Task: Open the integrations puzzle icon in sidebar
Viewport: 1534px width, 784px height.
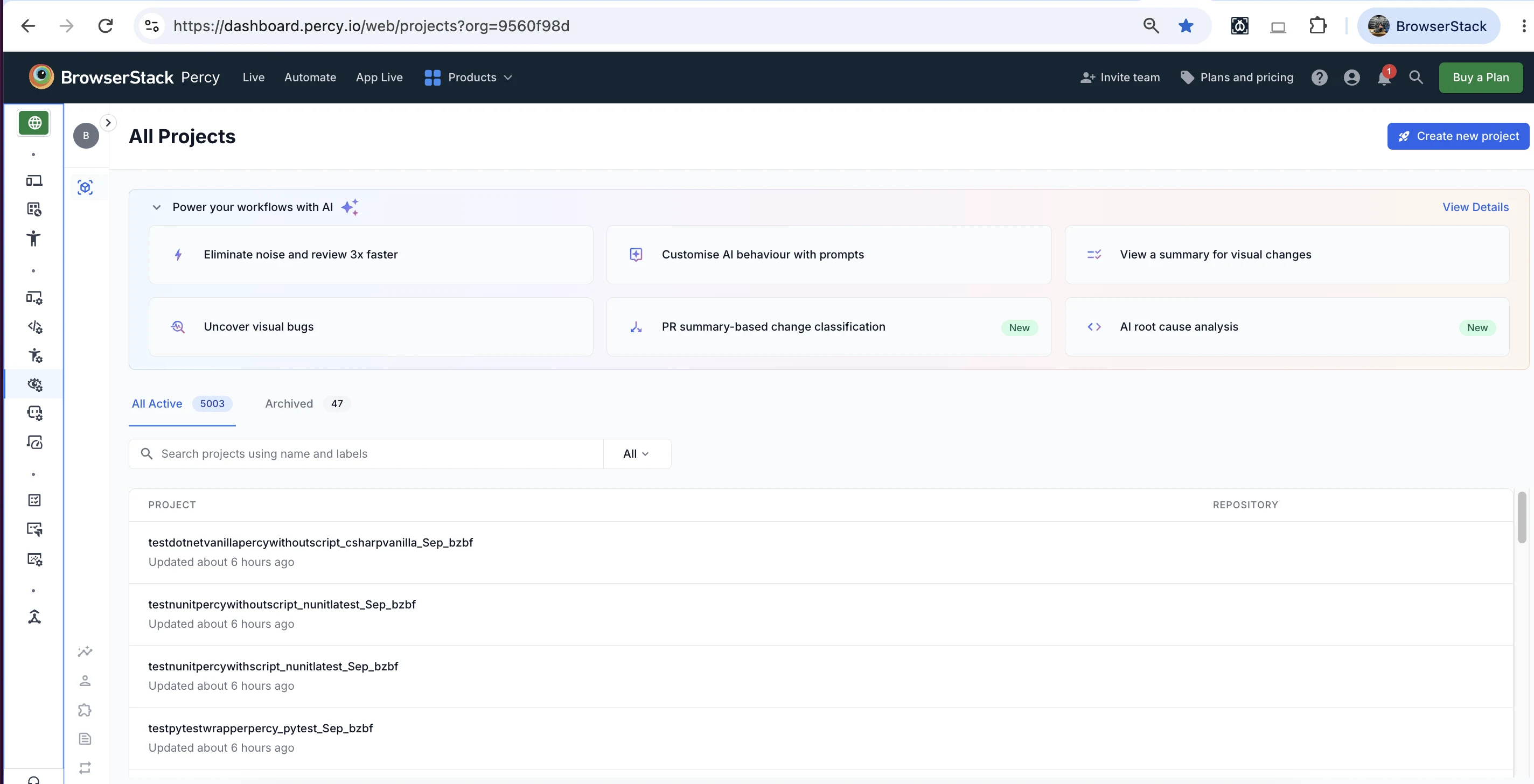Action: click(85, 710)
